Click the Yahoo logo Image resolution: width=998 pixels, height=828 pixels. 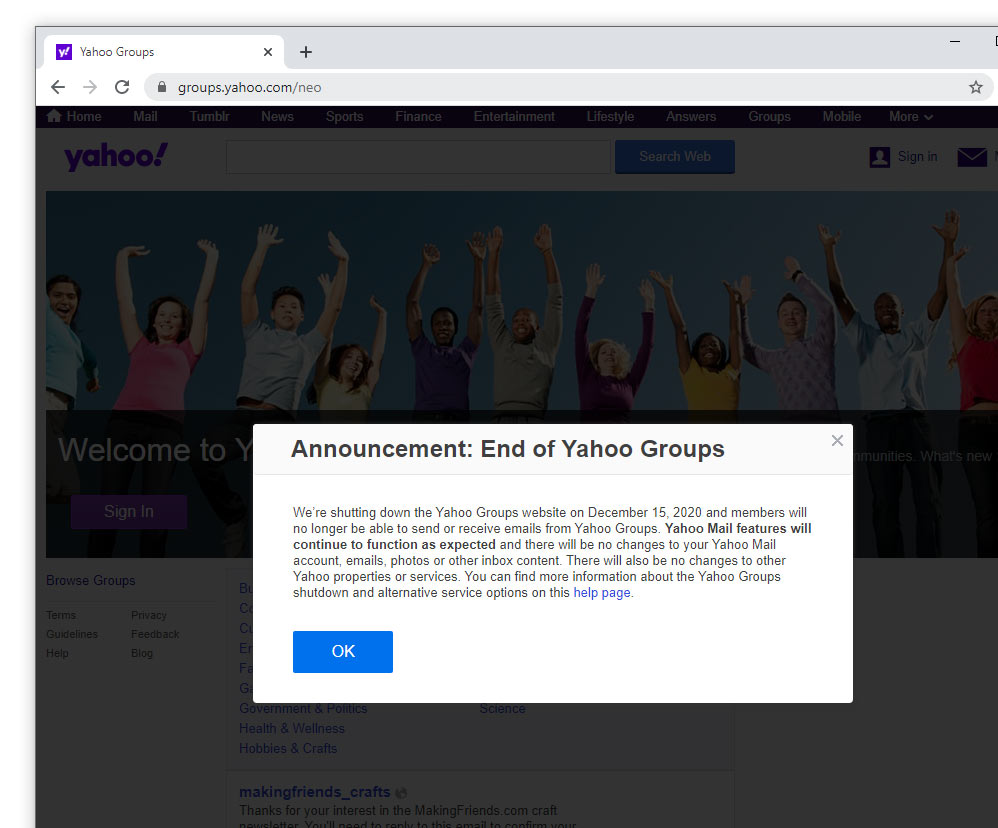point(116,157)
